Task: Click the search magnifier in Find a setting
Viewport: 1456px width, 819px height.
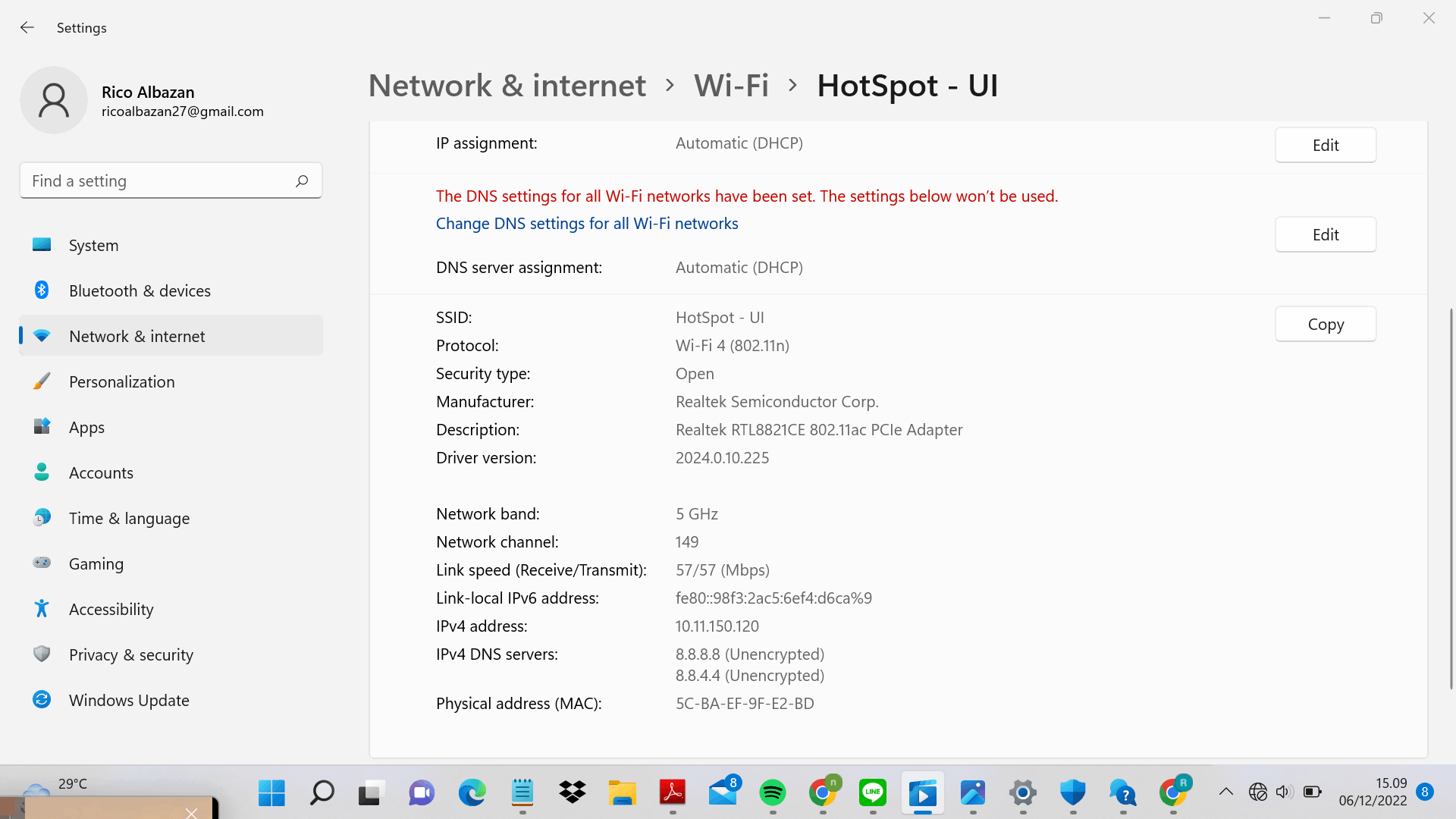Action: pyautogui.click(x=302, y=180)
